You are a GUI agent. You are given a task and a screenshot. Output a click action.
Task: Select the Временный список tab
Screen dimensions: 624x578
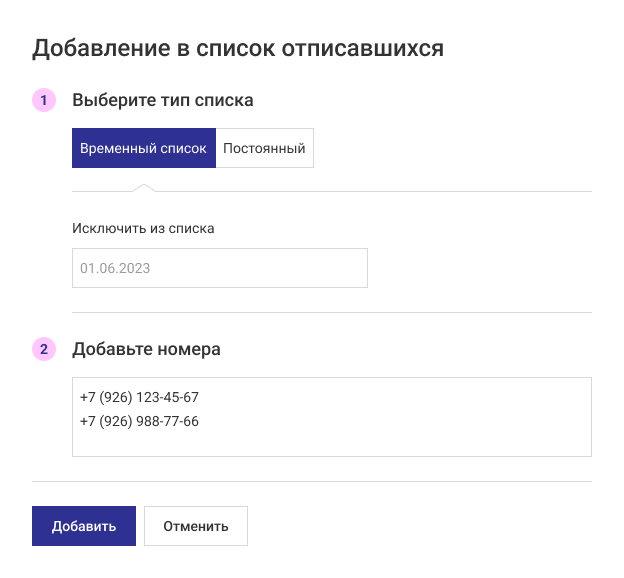coord(144,148)
